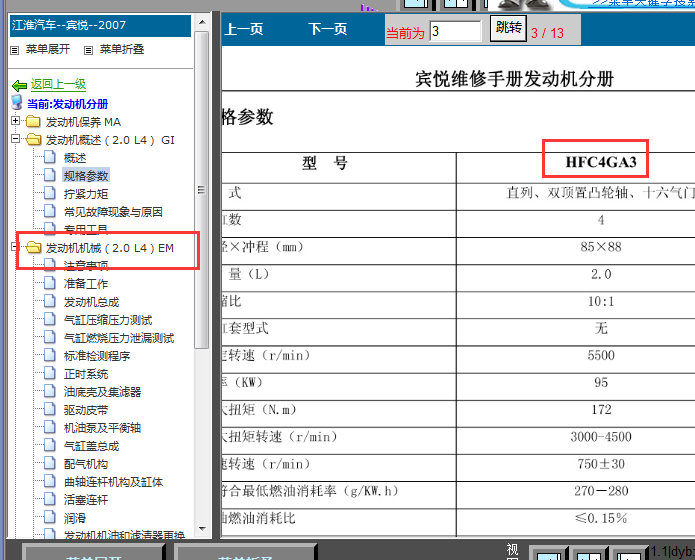
Task: Click the 85×88 bore stroke cell
Action: [x=601, y=247]
